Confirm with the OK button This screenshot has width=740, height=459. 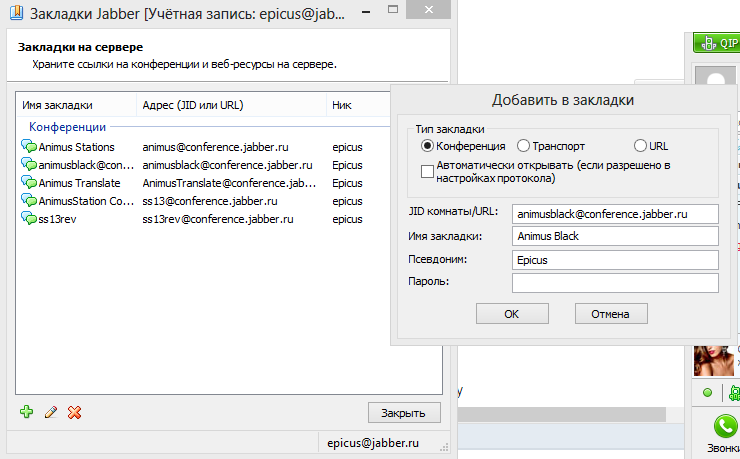tap(512, 314)
